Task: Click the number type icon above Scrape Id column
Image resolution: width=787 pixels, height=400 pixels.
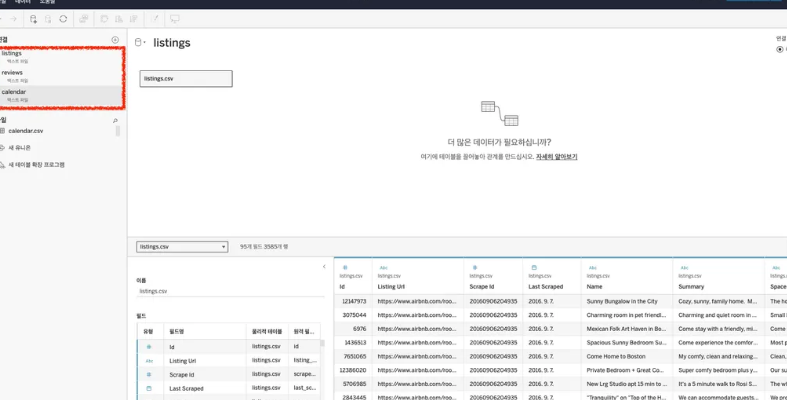Action: [x=475, y=268]
